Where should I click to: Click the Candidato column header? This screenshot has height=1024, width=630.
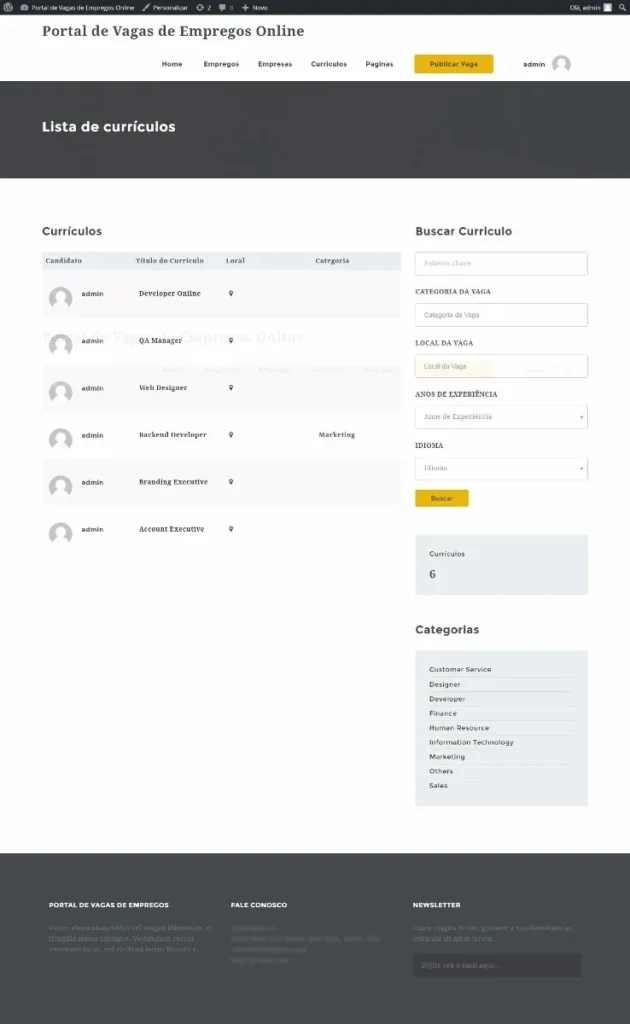[63, 261]
